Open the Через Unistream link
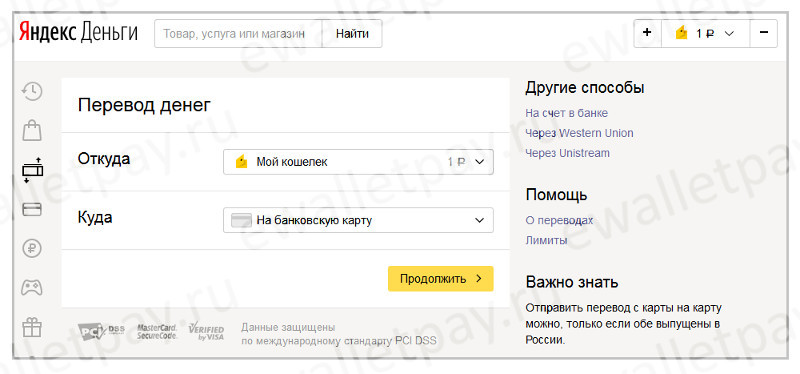Viewport: 800px width, 374px height. point(567,153)
